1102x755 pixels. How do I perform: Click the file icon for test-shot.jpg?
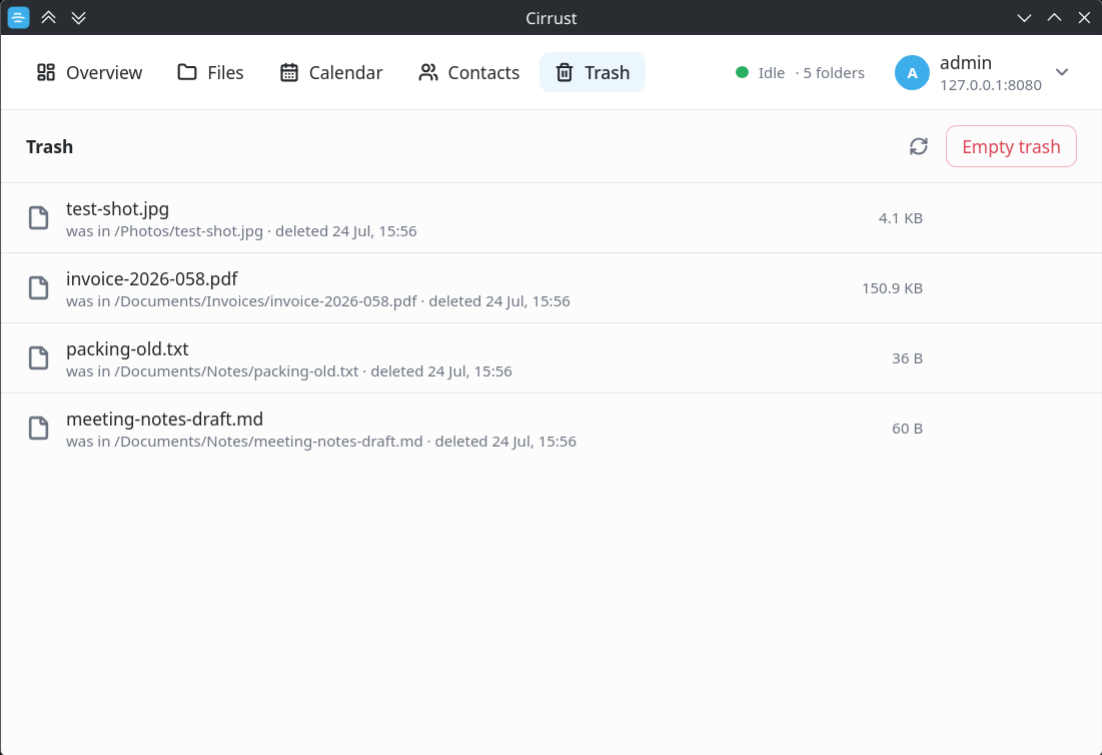pos(39,218)
